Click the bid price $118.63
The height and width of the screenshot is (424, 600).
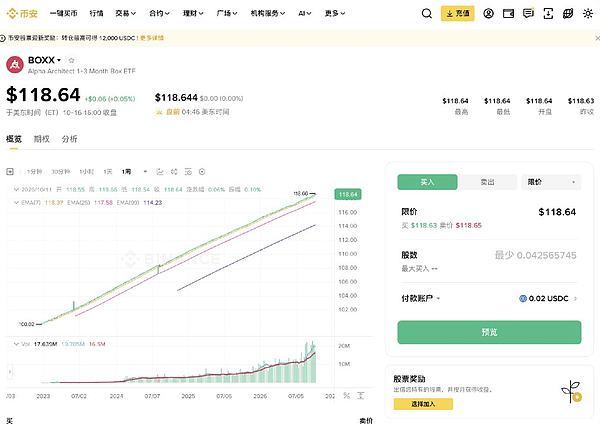(424, 225)
